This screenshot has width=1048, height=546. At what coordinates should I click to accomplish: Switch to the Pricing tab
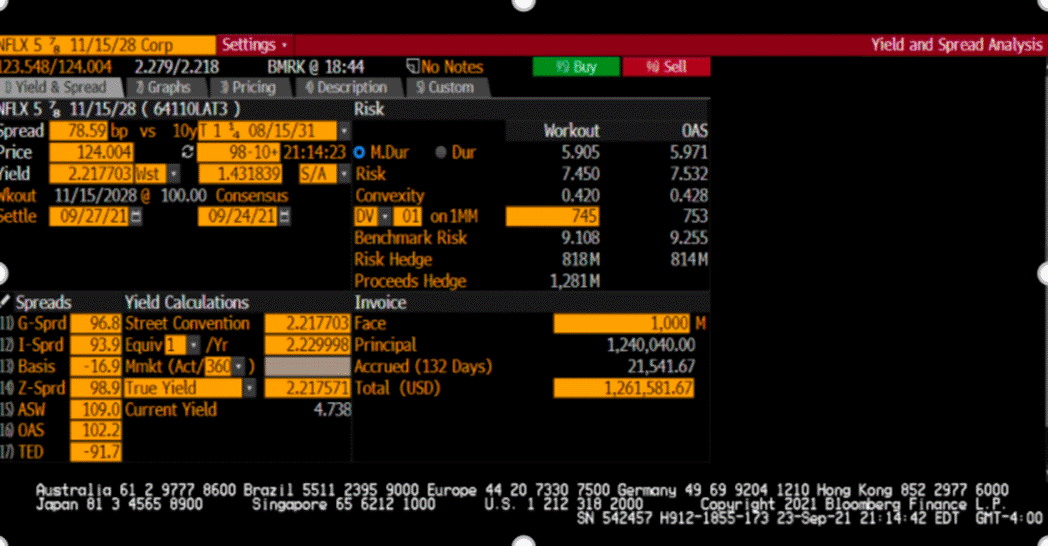[249, 88]
